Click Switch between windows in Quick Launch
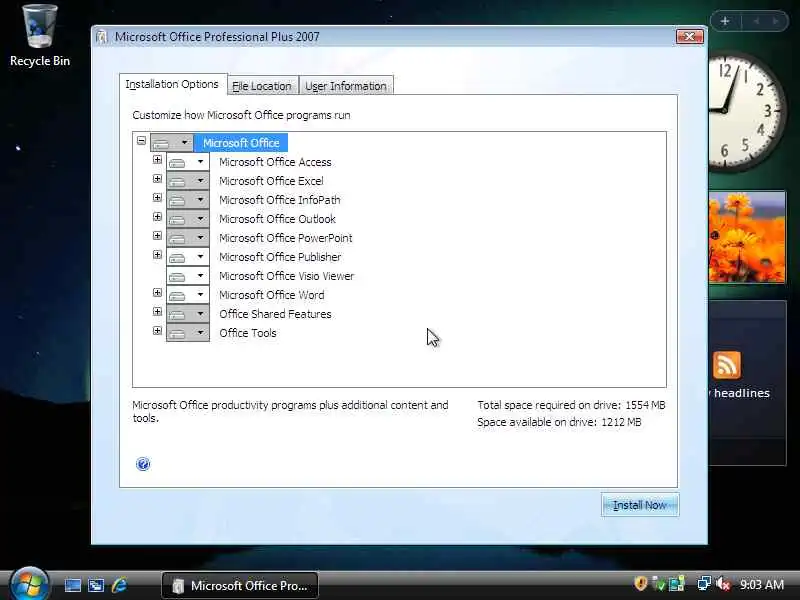800x600 pixels. point(96,585)
